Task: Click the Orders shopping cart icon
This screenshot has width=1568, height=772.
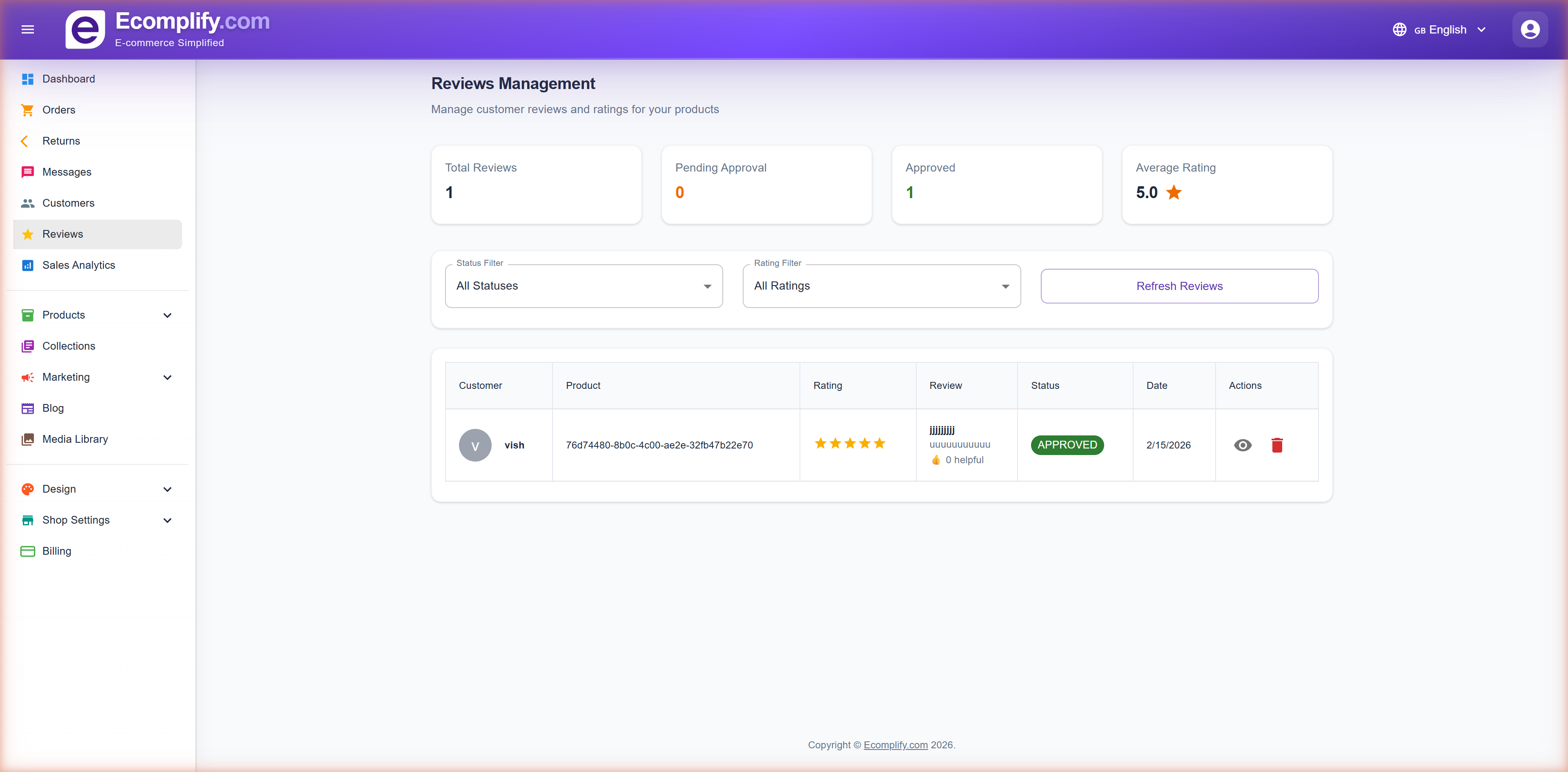Action: click(x=27, y=110)
